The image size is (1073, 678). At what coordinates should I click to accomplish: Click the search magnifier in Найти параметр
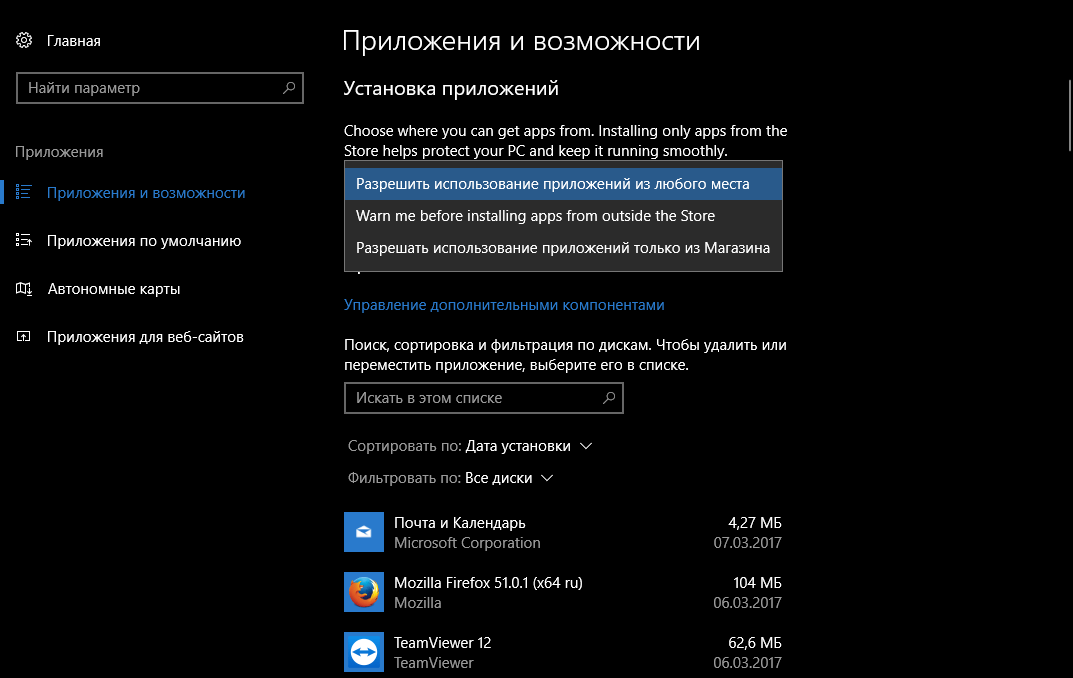pos(288,88)
